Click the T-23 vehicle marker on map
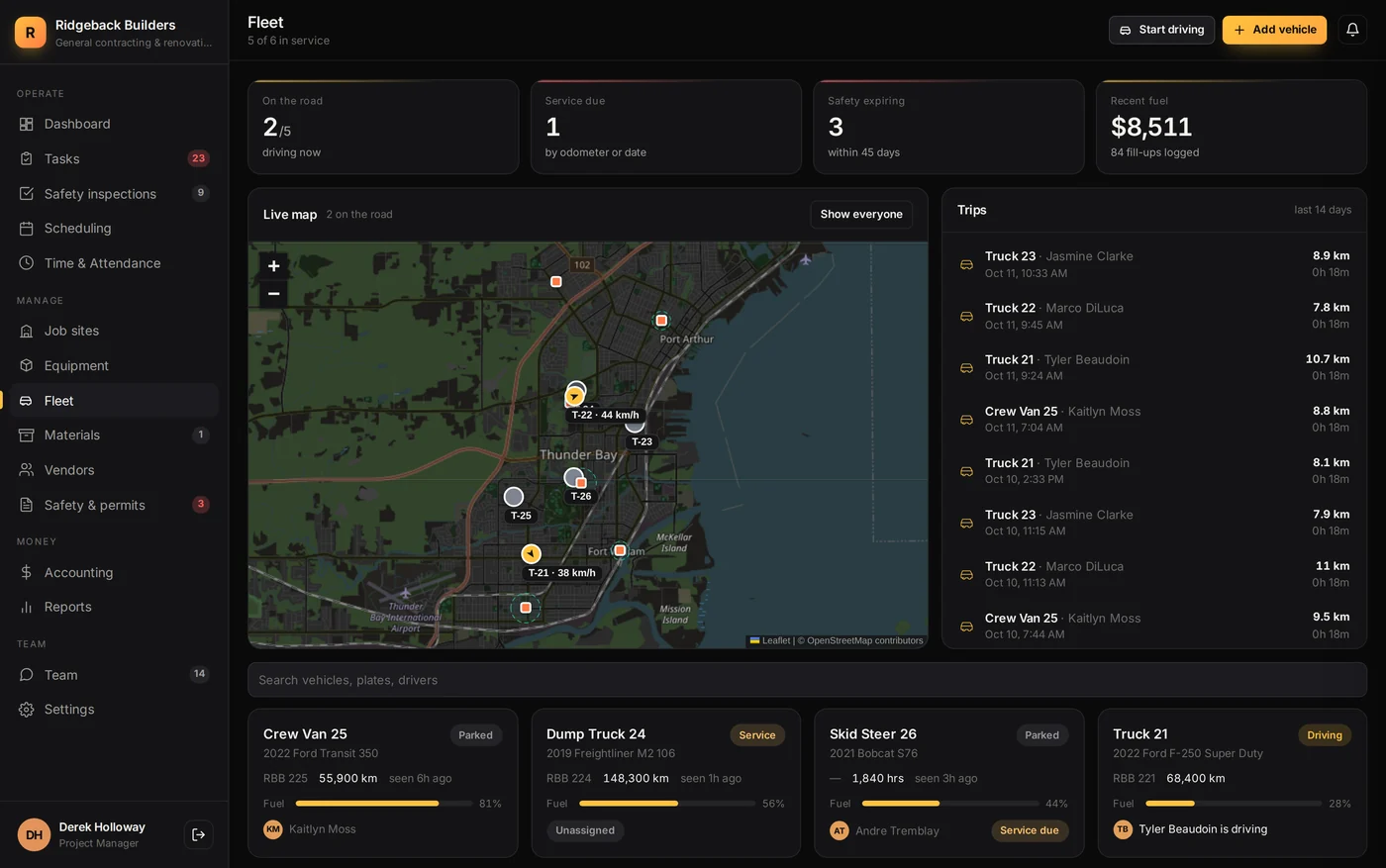Viewport: 1386px width, 868px height. point(635,425)
